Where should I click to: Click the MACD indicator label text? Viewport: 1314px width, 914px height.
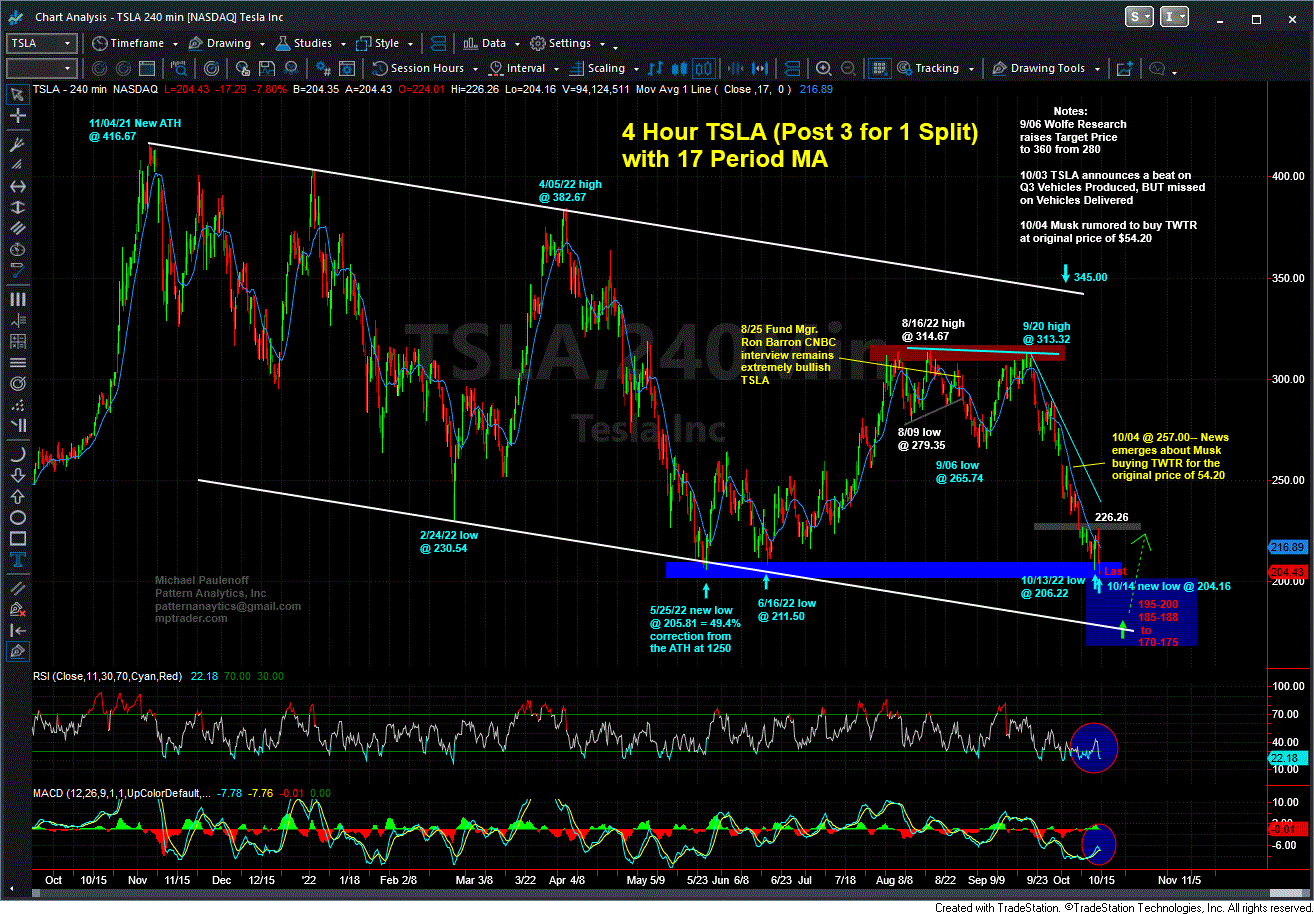pos(123,793)
